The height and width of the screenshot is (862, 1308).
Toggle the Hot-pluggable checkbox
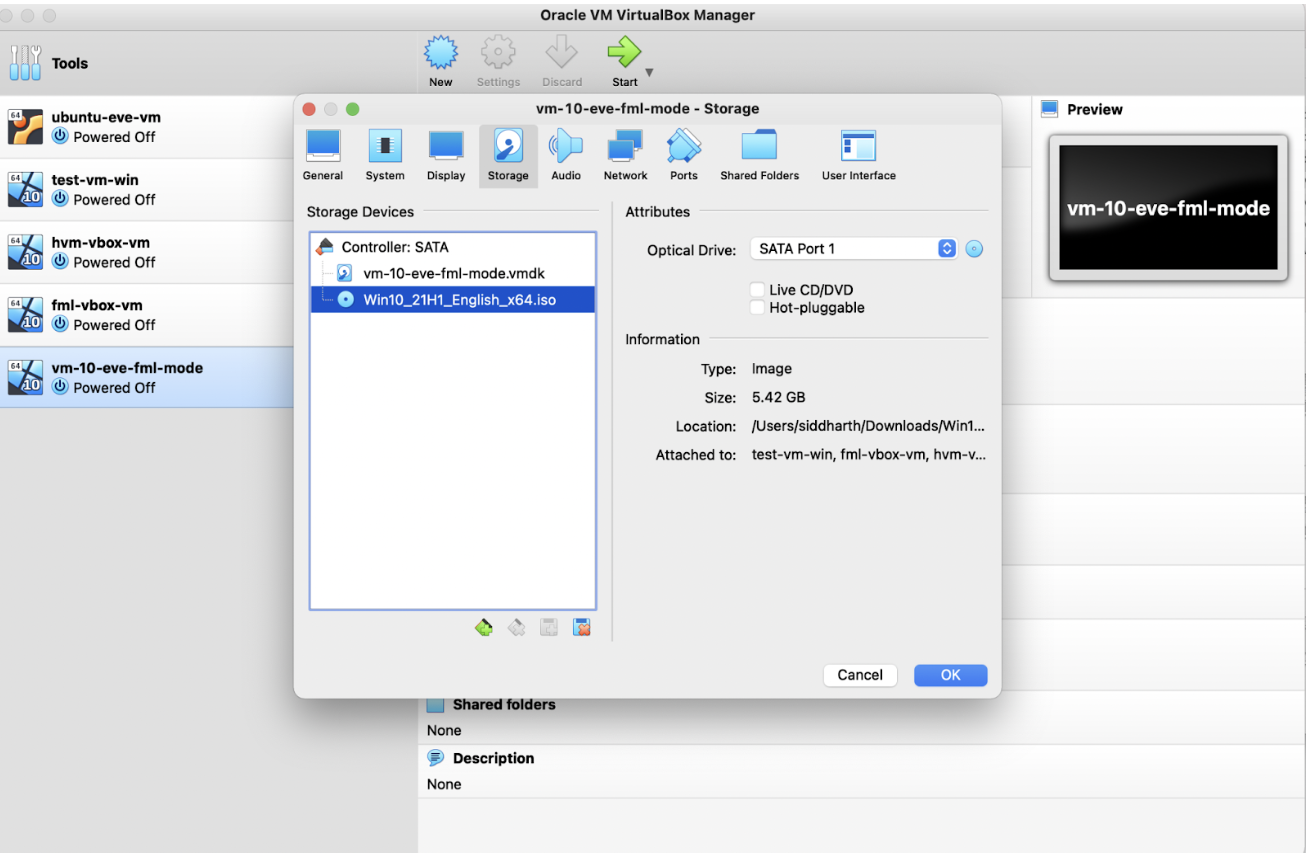pos(758,308)
